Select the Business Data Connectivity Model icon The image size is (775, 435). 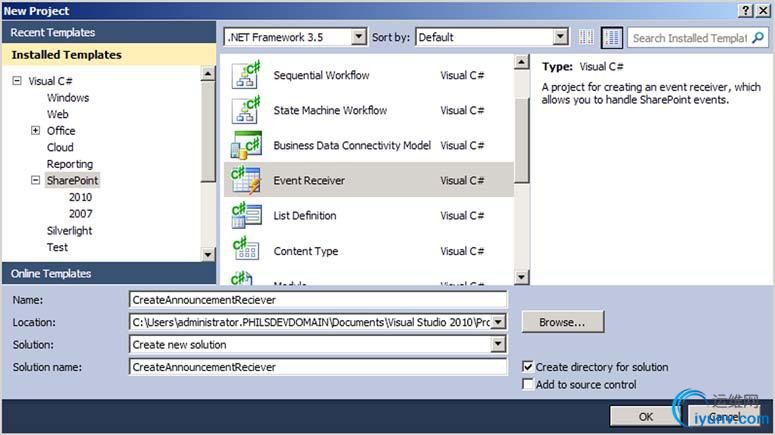click(x=246, y=145)
